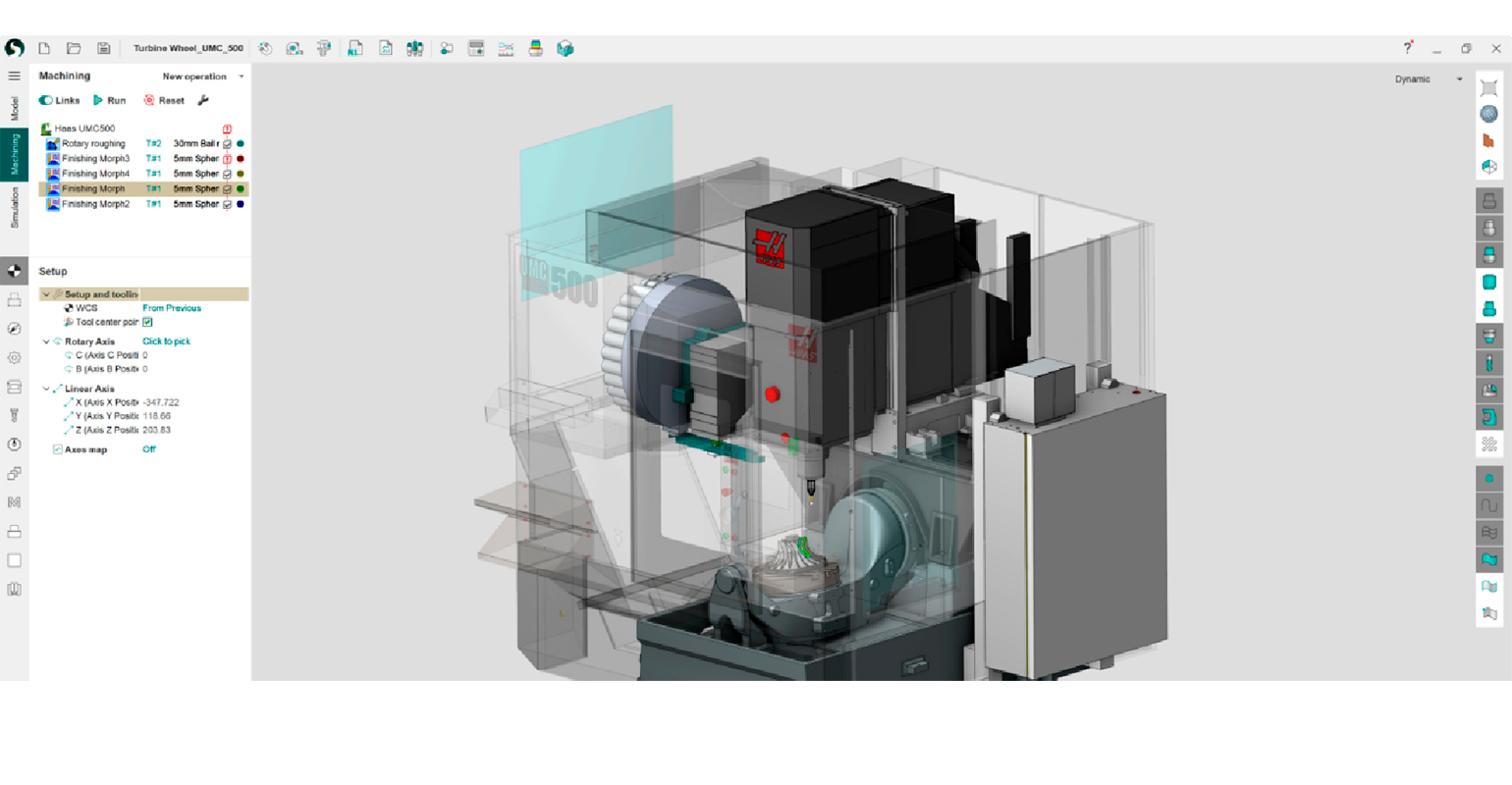Open the New operation dropdown
Viewport: 1512px width, 785px height.
pos(202,77)
